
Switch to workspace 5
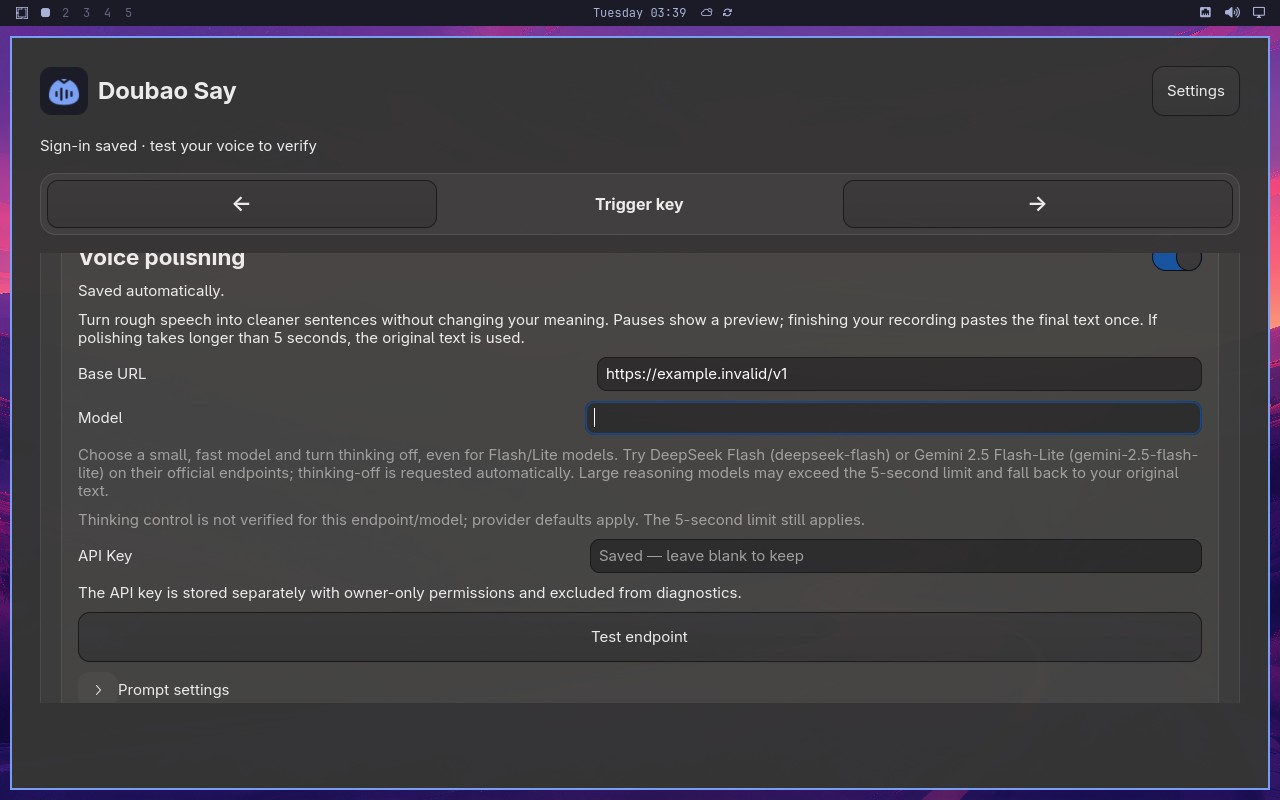coord(129,13)
